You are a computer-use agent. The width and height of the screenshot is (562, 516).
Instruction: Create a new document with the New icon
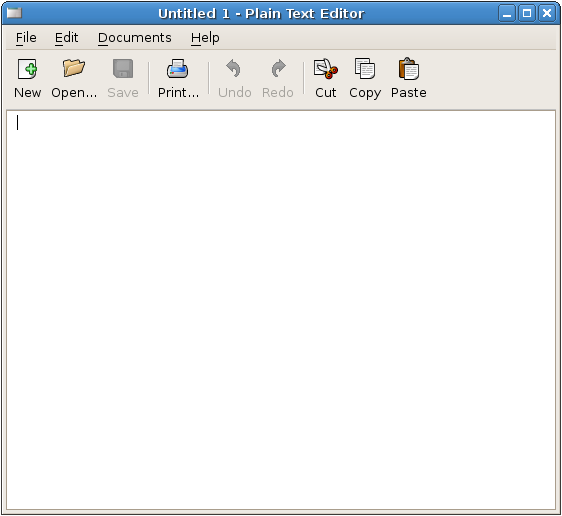[28, 69]
